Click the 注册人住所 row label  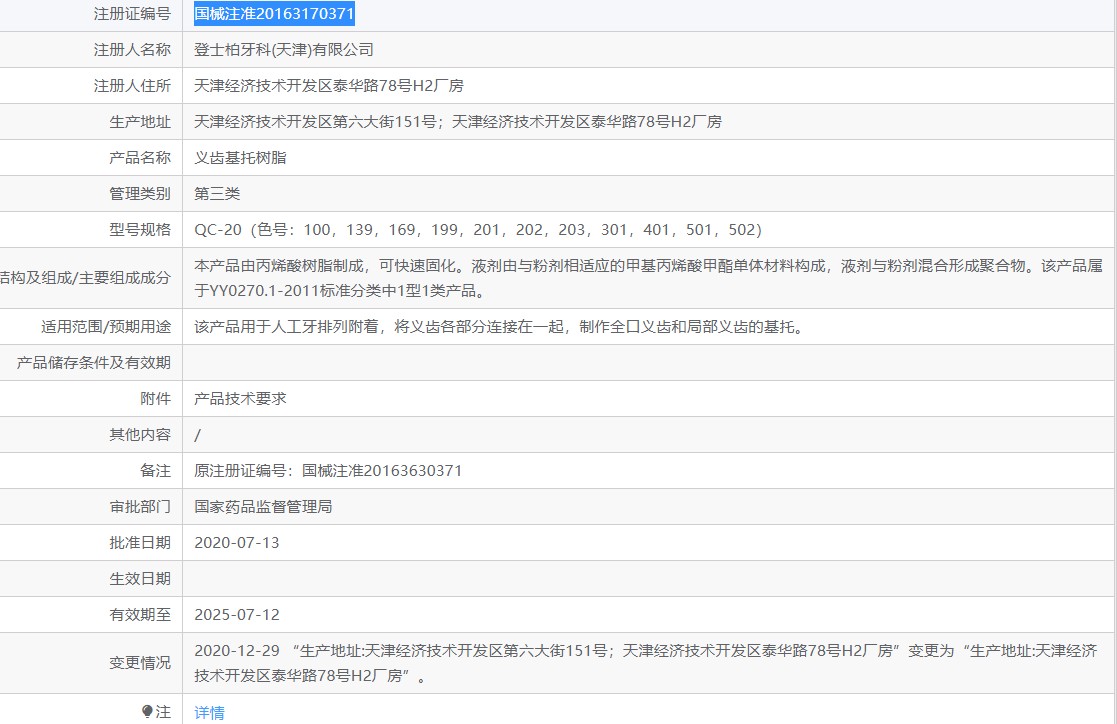point(133,86)
